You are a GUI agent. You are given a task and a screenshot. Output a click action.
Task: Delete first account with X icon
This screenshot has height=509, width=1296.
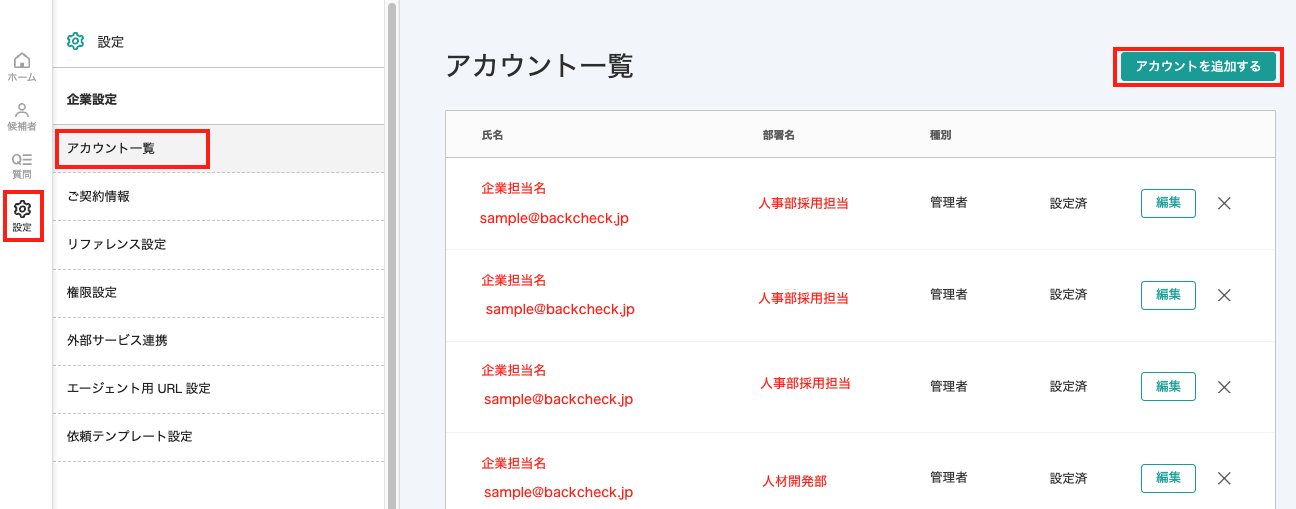coord(1224,203)
